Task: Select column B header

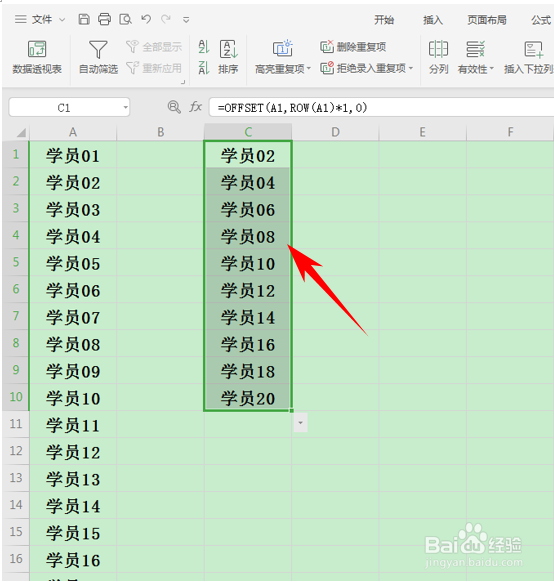Action: (x=160, y=132)
